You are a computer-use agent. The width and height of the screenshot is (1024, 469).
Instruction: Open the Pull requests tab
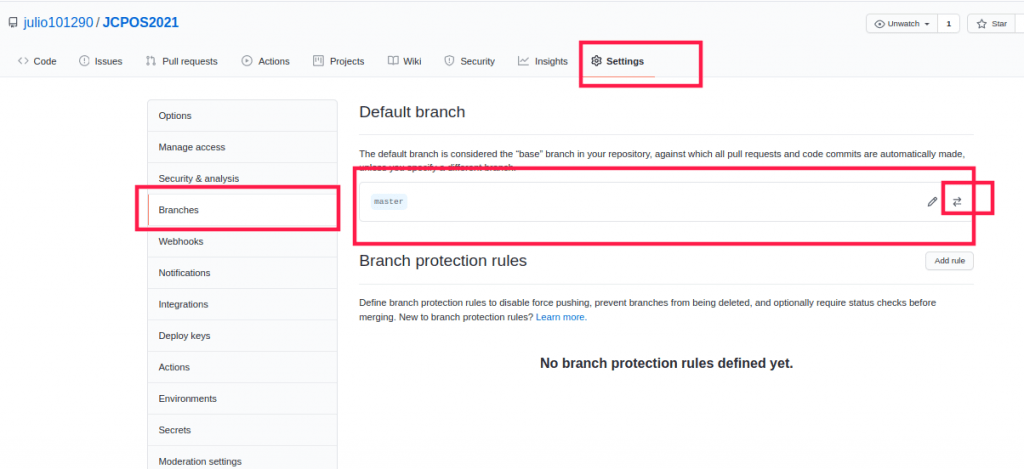[181, 61]
